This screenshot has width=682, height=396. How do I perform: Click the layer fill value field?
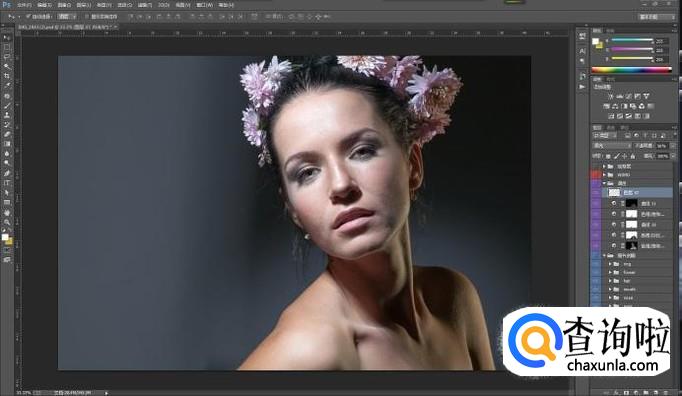(662, 156)
